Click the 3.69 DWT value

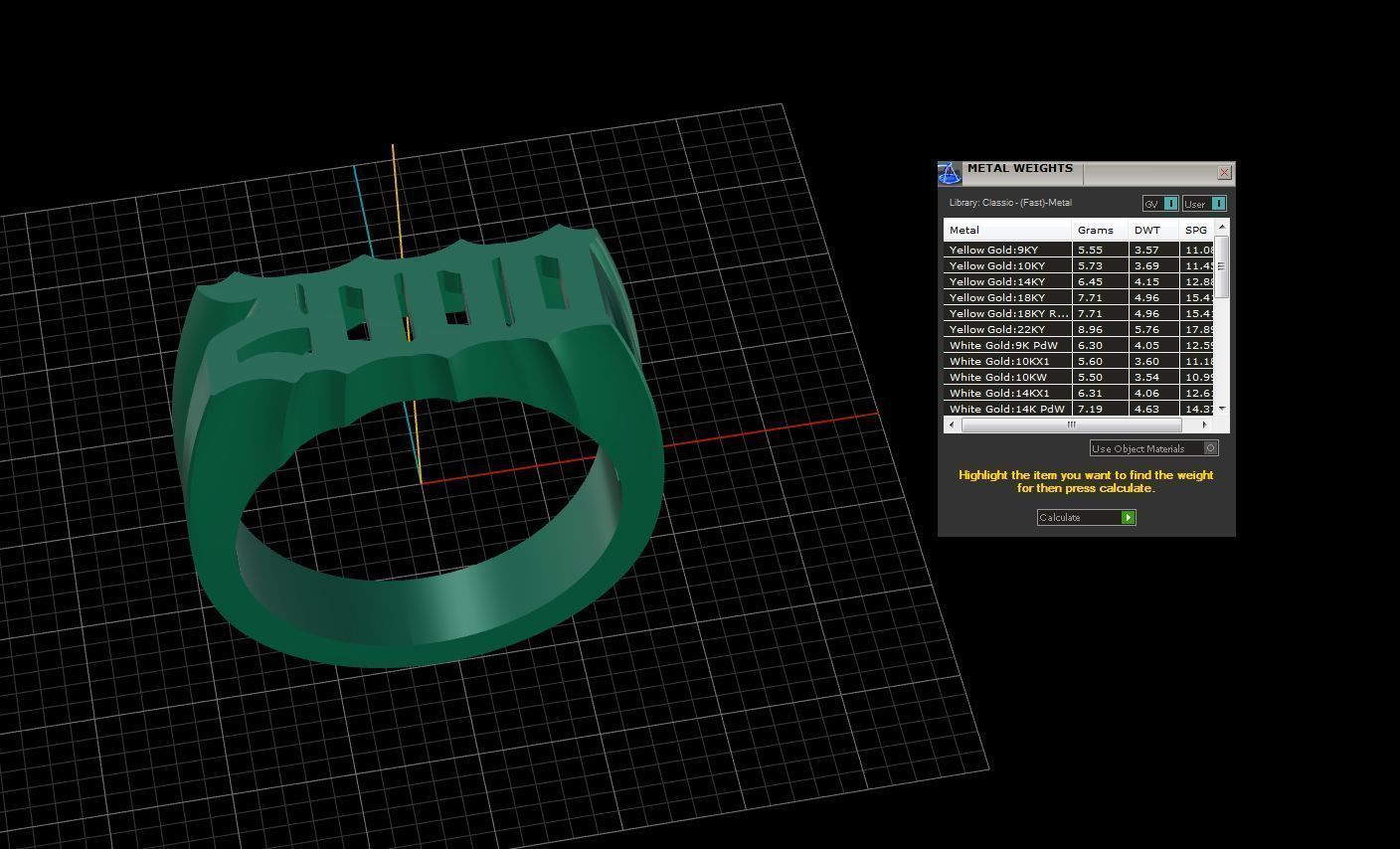tap(1146, 265)
